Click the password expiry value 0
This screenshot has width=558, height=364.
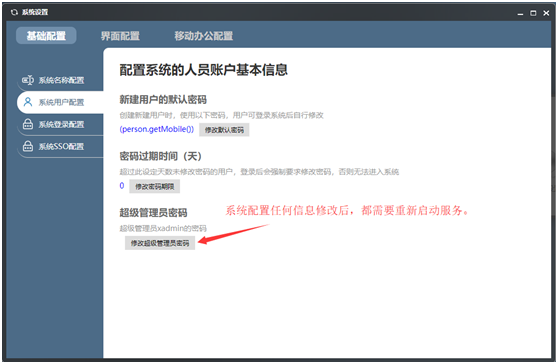pos(122,185)
